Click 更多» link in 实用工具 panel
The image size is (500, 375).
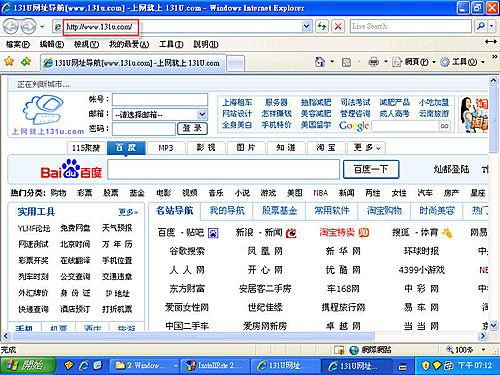[x=128, y=212]
